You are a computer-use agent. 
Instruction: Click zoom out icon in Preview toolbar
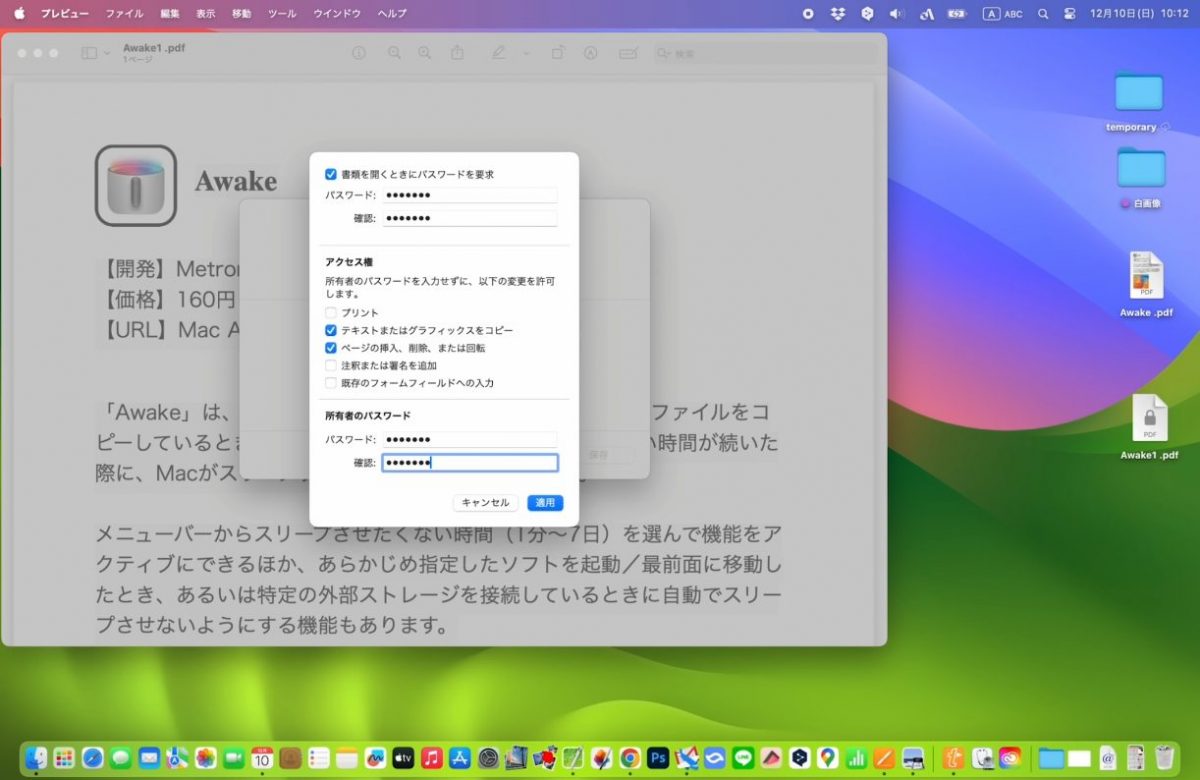pyautogui.click(x=395, y=53)
